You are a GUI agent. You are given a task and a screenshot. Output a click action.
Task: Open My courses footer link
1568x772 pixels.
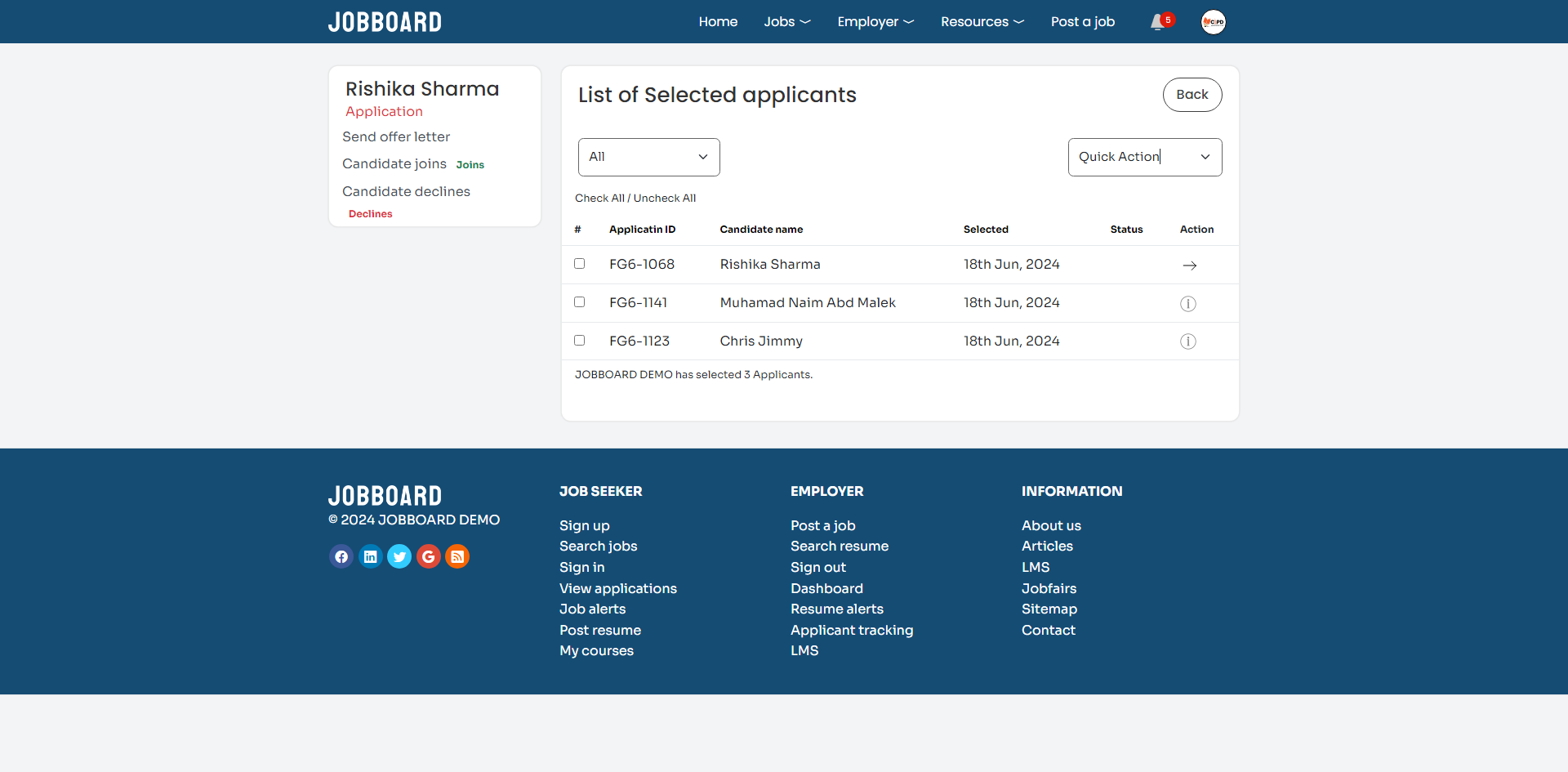pyautogui.click(x=596, y=651)
